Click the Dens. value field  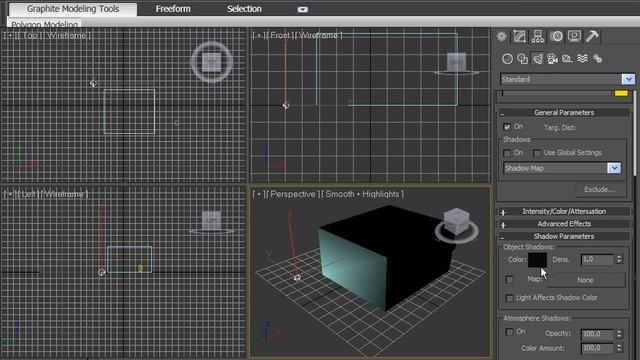pyautogui.click(x=597, y=260)
